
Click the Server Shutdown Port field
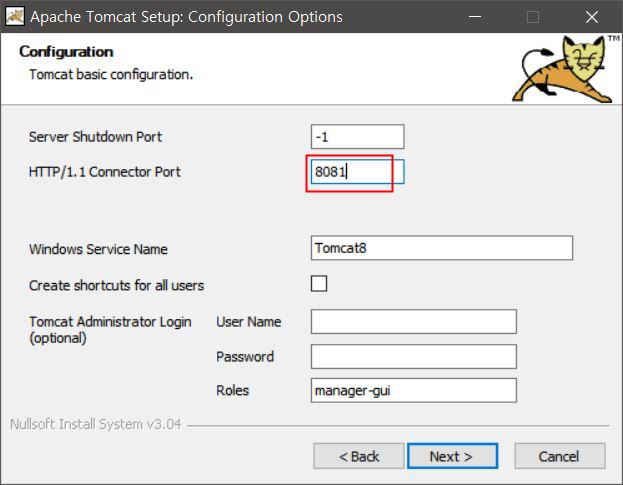tap(357, 137)
